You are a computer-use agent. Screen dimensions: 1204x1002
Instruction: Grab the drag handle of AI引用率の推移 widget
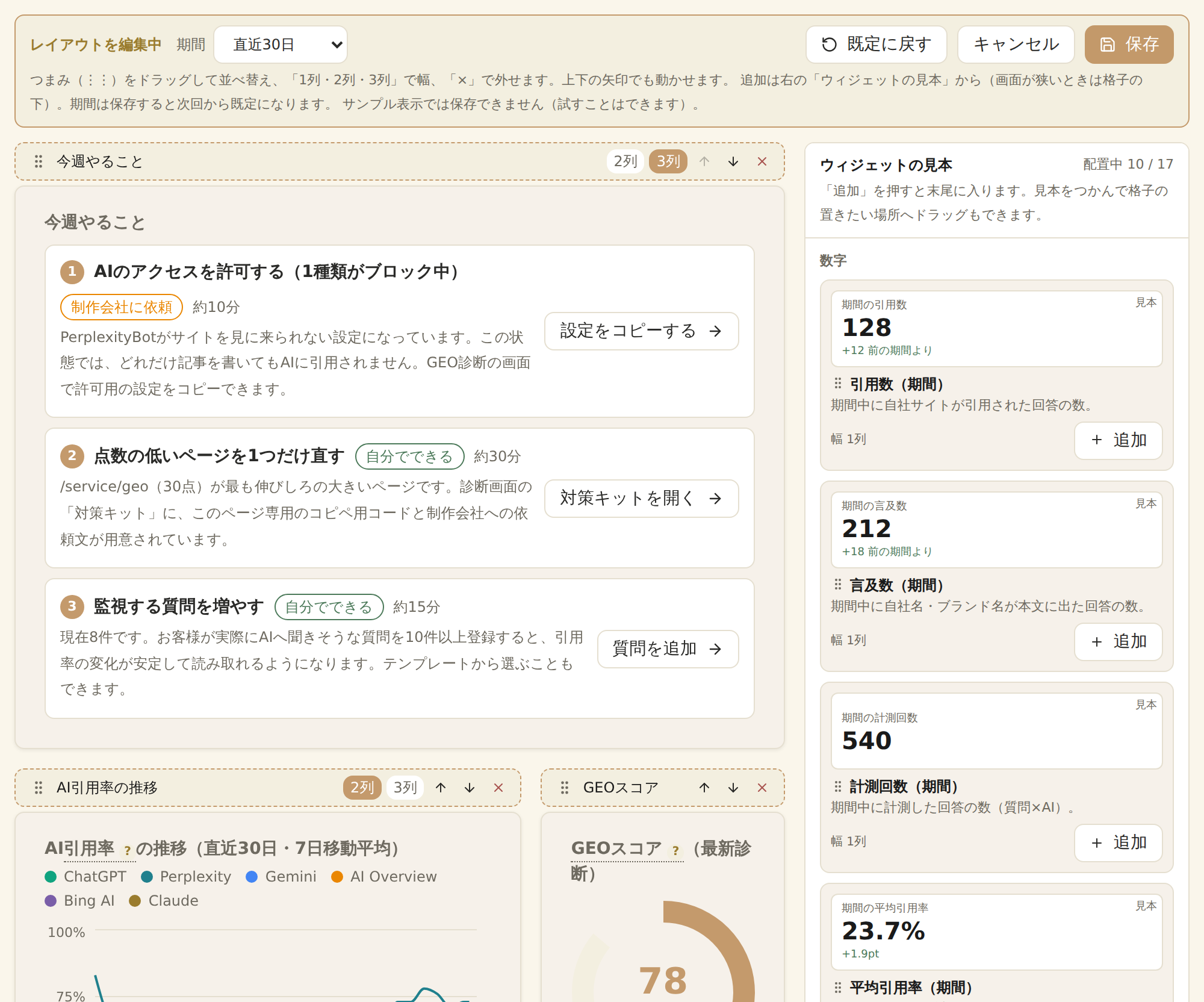tap(39, 788)
